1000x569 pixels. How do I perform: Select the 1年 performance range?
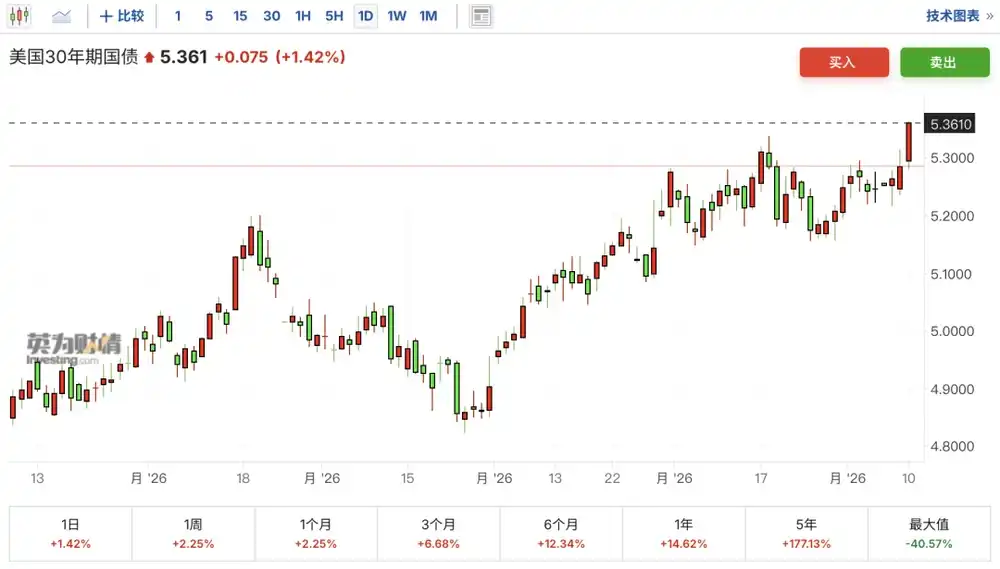tap(684, 534)
